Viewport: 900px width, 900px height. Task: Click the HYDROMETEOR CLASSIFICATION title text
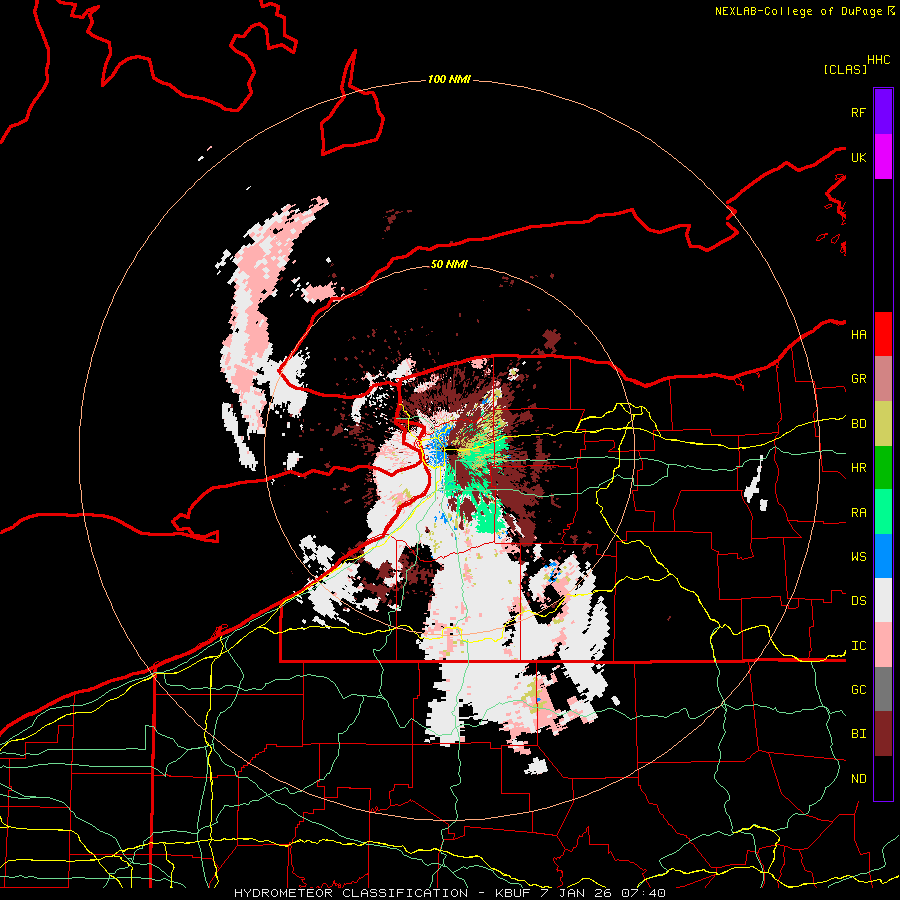pos(351,893)
